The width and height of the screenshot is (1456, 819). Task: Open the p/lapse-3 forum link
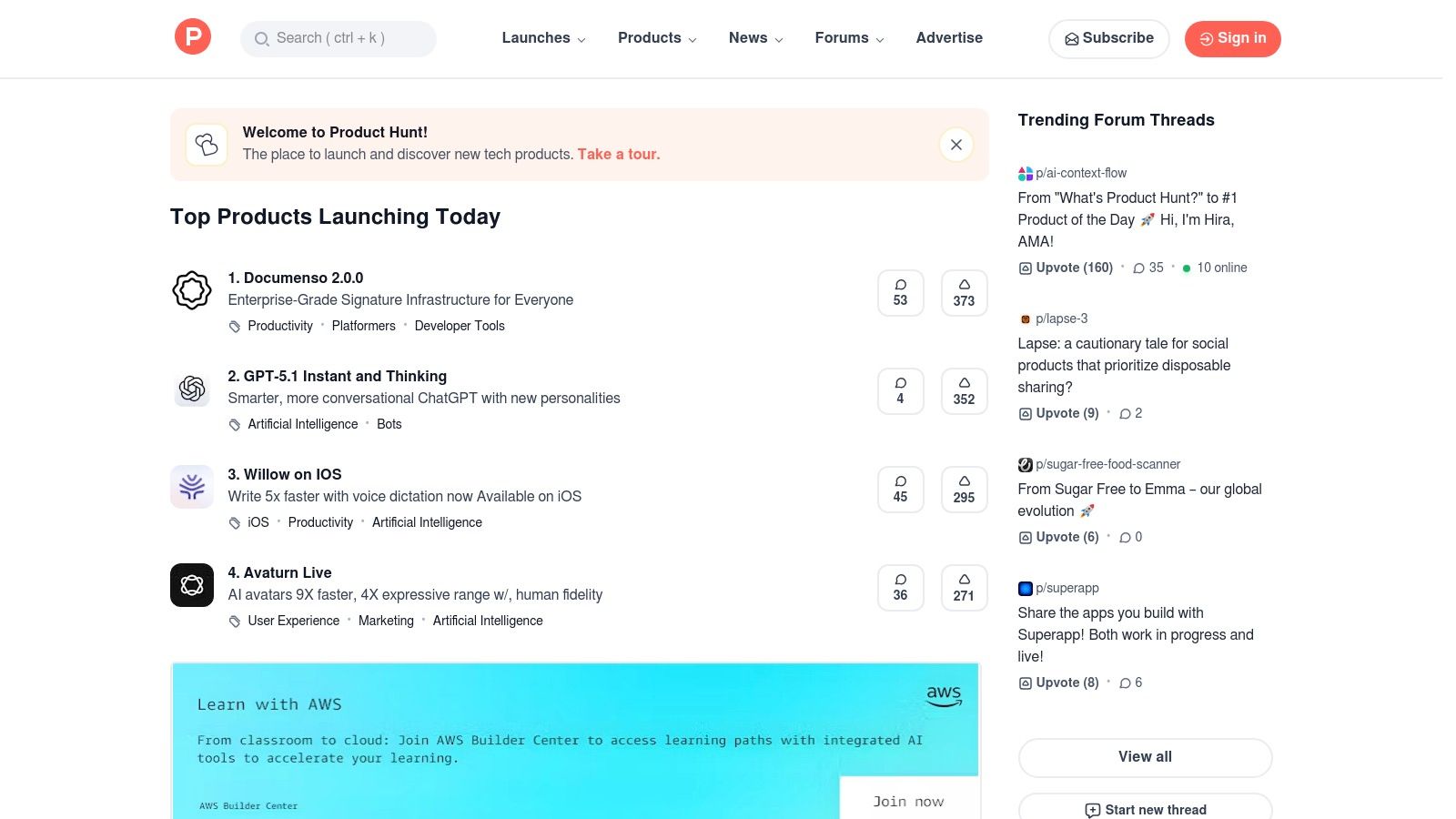click(1062, 318)
